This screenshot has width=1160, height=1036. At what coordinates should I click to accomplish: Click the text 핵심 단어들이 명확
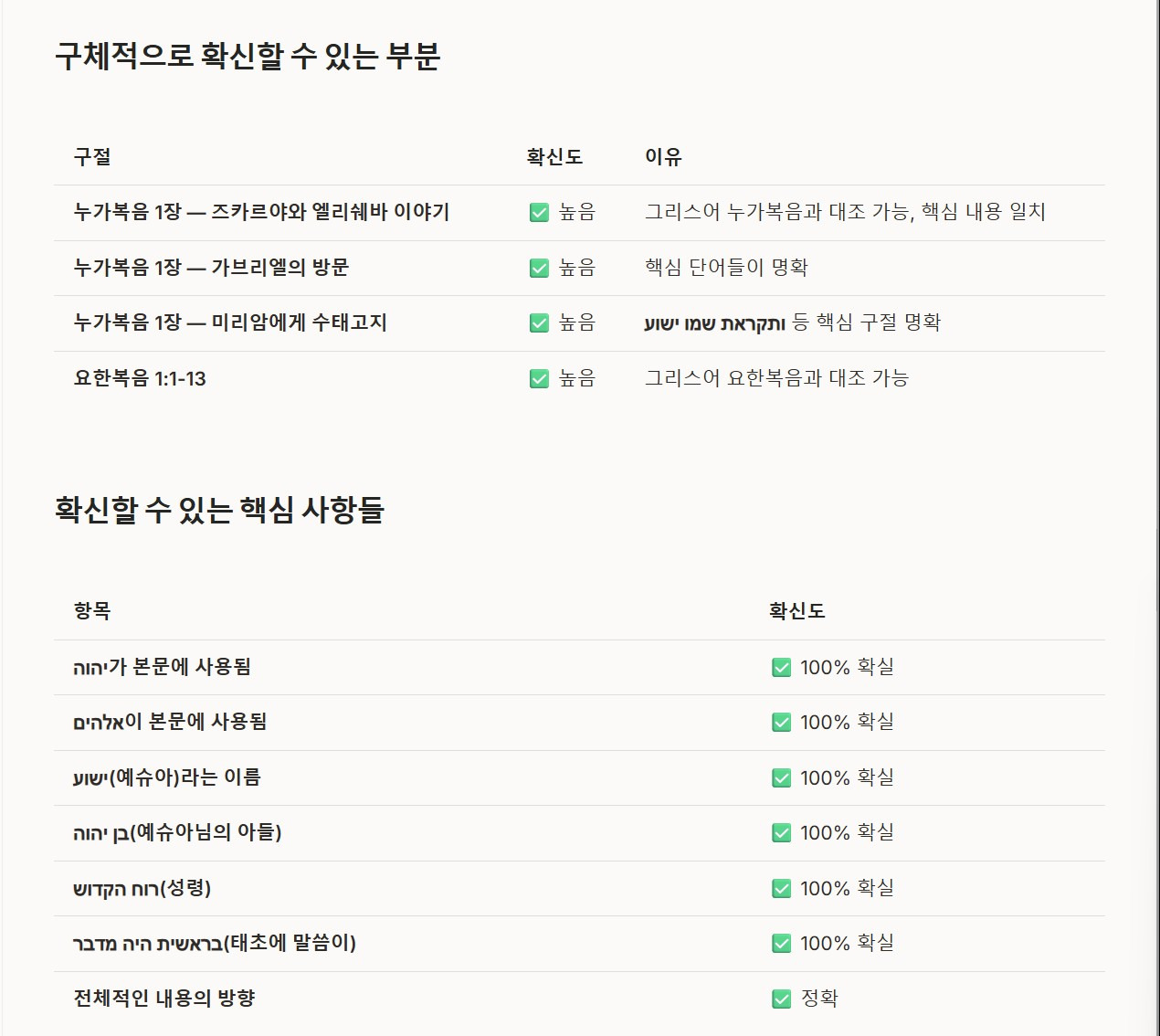point(726,268)
